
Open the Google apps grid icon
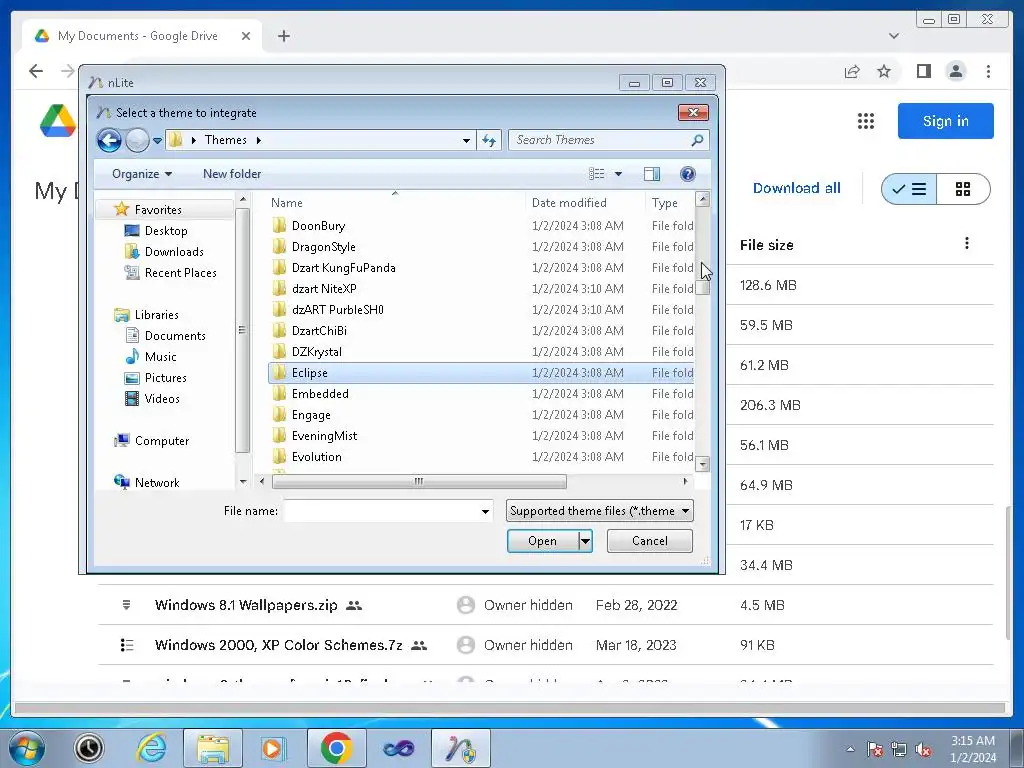pos(866,121)
